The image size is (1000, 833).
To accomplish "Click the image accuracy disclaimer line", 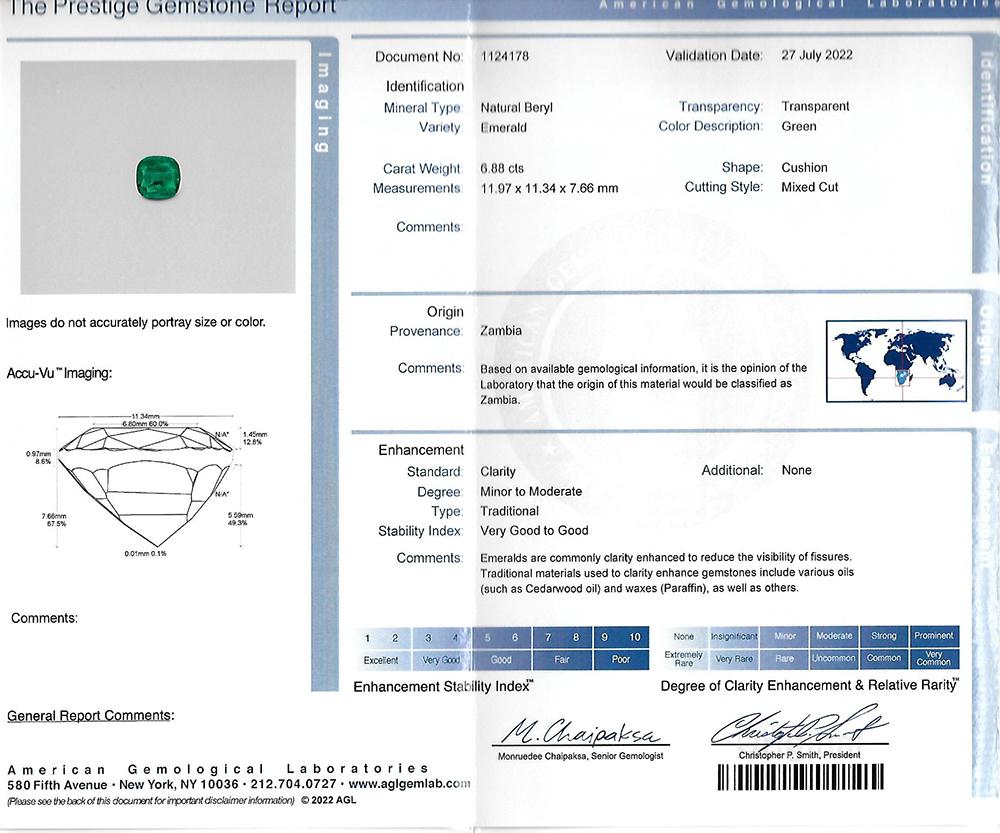I will tap(135, 322).
